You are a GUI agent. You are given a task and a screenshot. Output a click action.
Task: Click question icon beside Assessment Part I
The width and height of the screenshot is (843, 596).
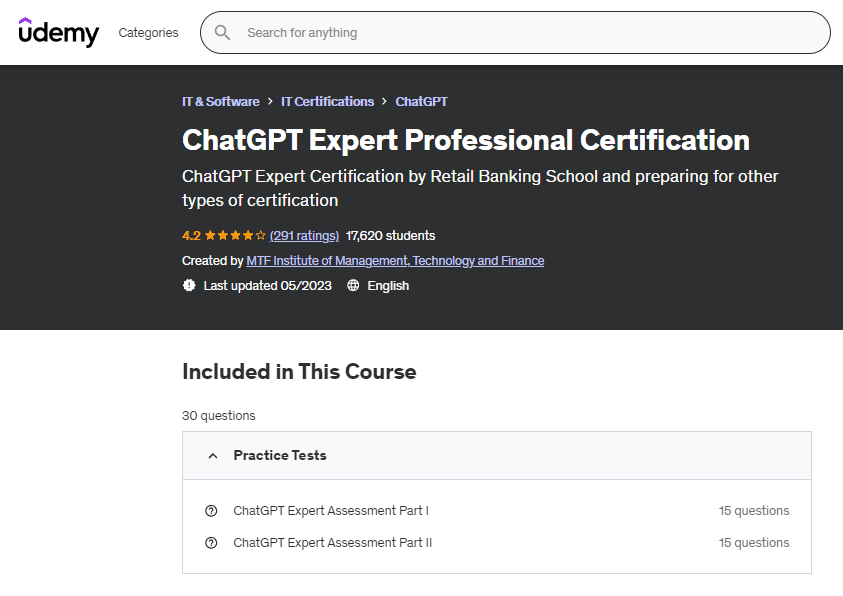coord(211,511)
